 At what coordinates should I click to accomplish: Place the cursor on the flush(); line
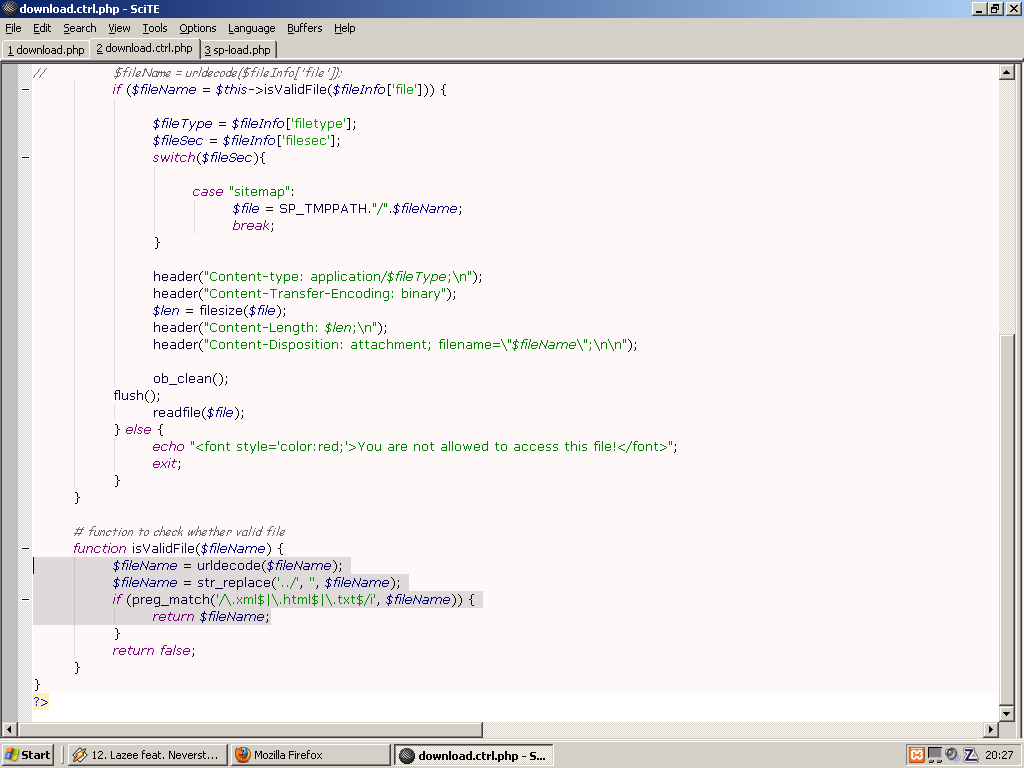pos(136,396)
